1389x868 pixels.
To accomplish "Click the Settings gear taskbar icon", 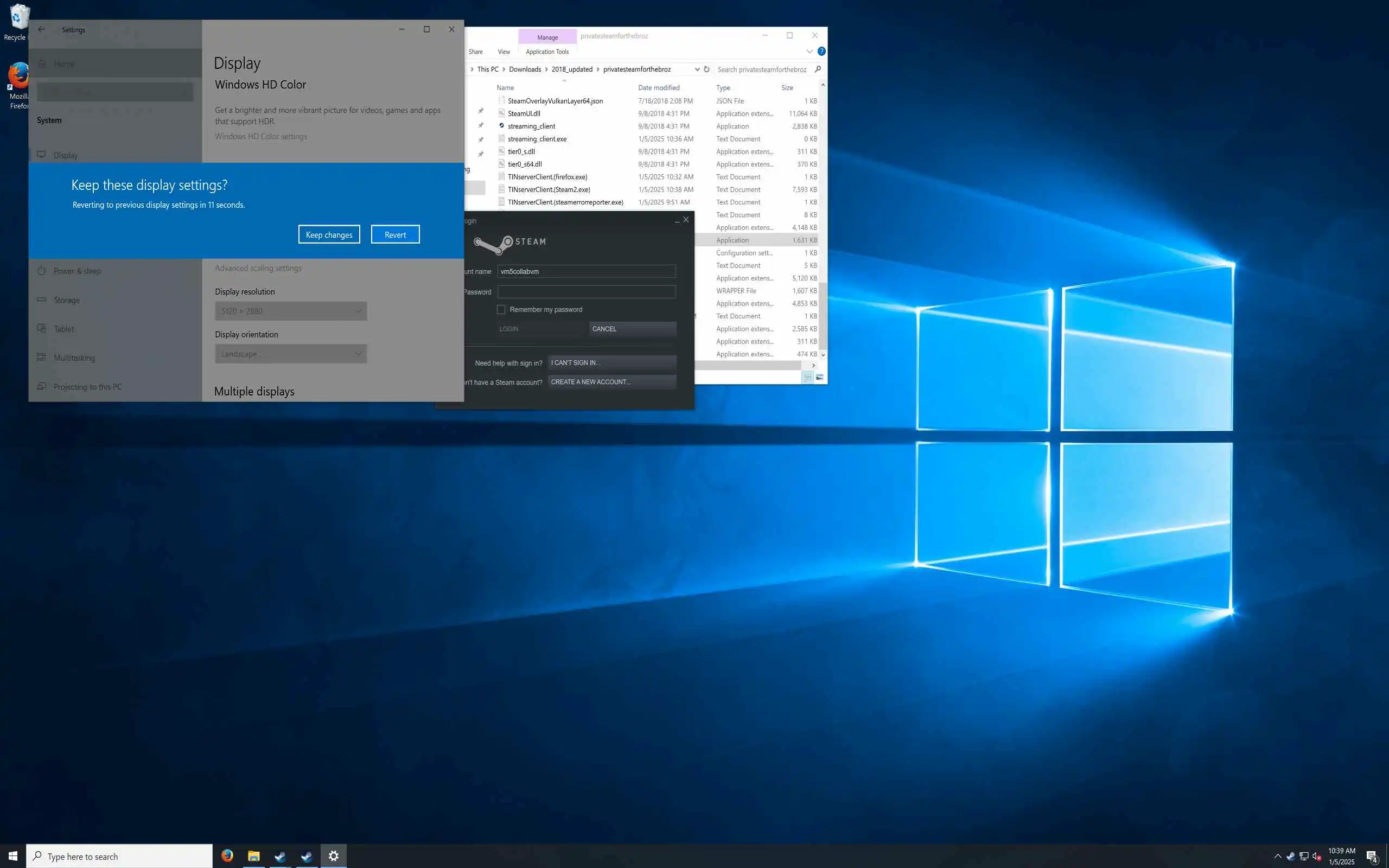I will (334, 856).
